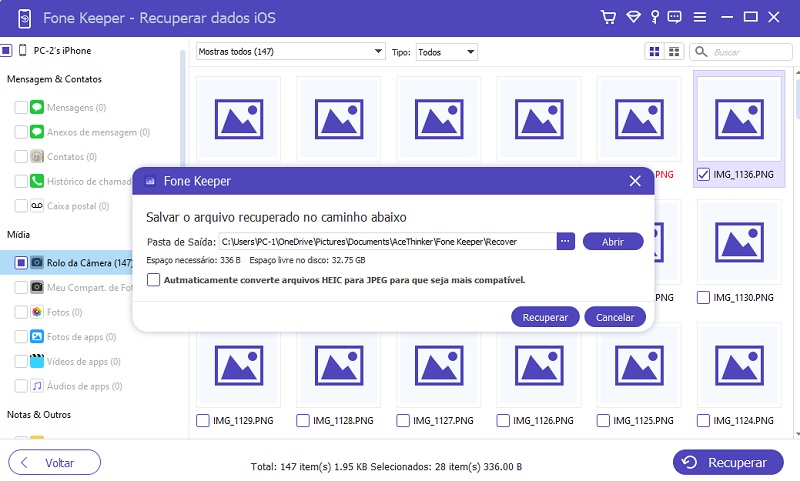Screen dimensions: 800x481
Task: Click the magnifier search icon
Action: click(701, 52)
